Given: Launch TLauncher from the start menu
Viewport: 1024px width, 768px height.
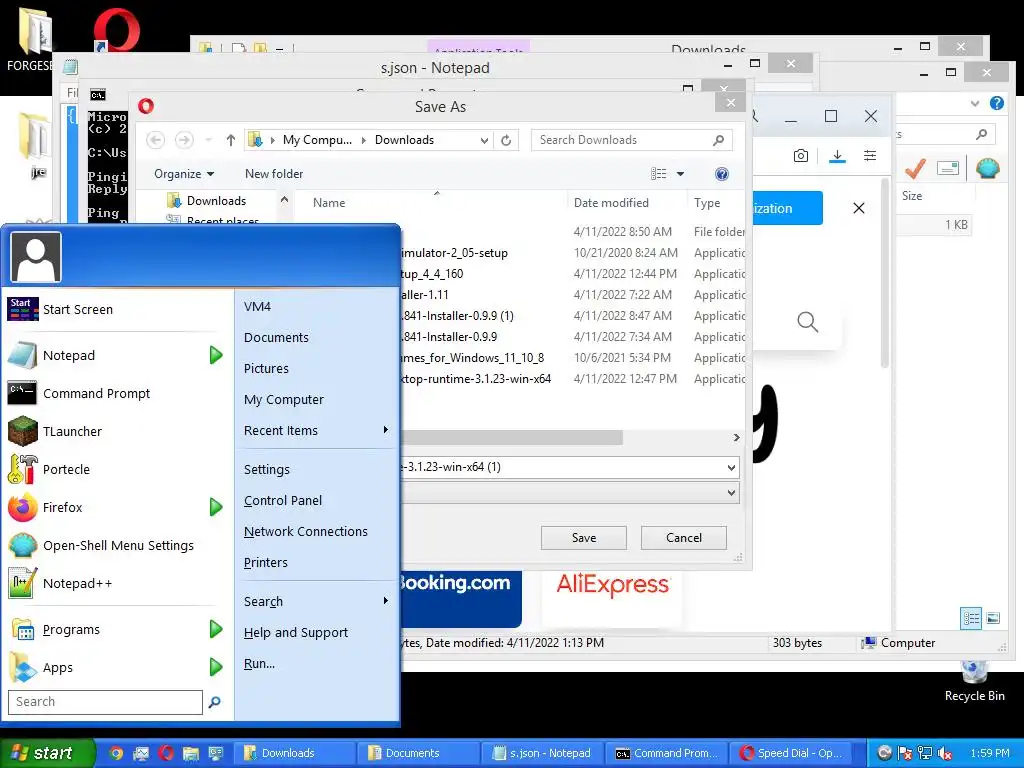Looking at the screenshot, I should click(x=118, y=431).
